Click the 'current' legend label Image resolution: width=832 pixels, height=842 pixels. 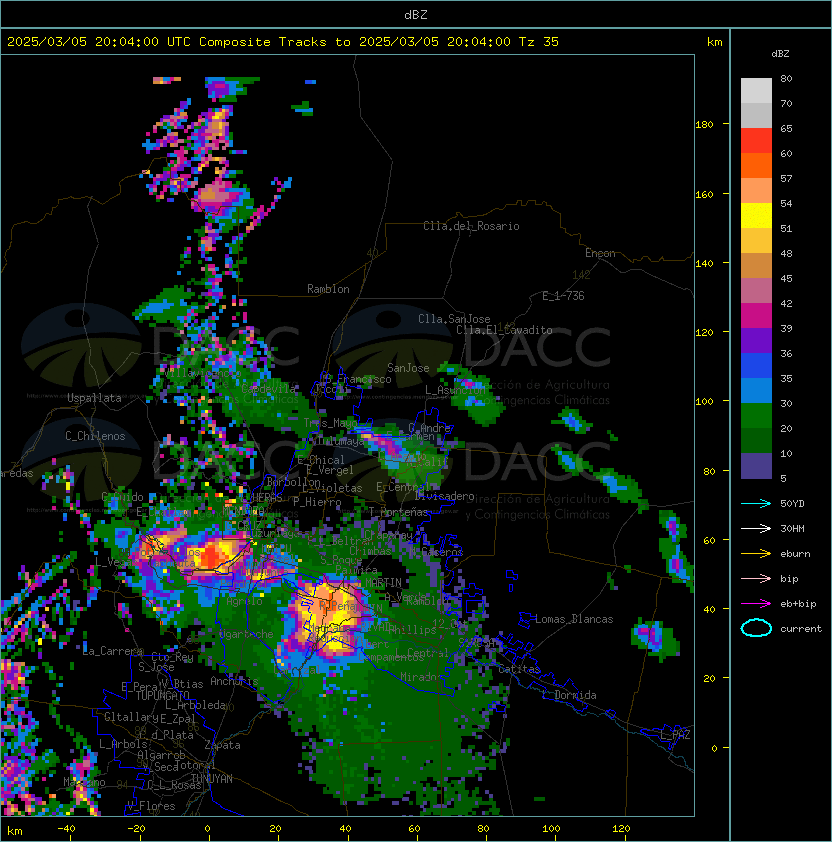[801, 629]
